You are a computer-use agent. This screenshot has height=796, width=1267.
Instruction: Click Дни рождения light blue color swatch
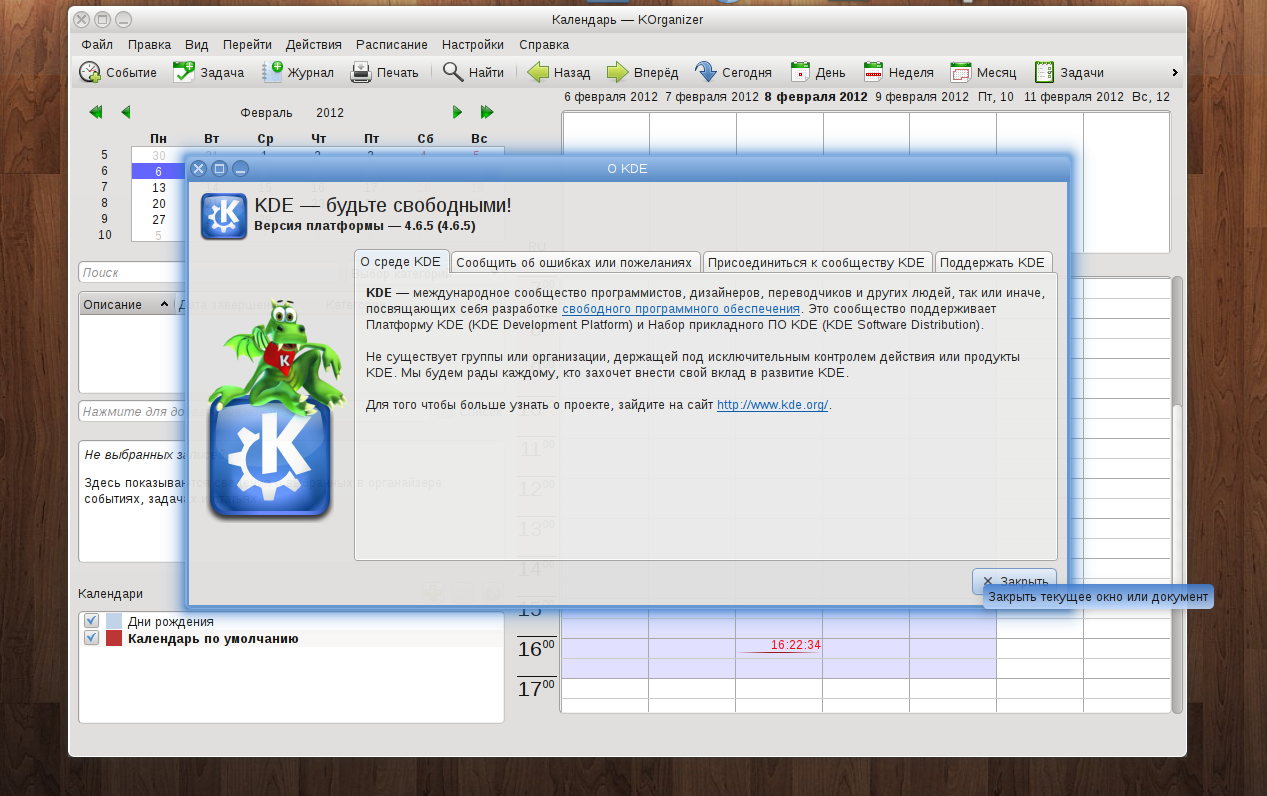point(114,621)
